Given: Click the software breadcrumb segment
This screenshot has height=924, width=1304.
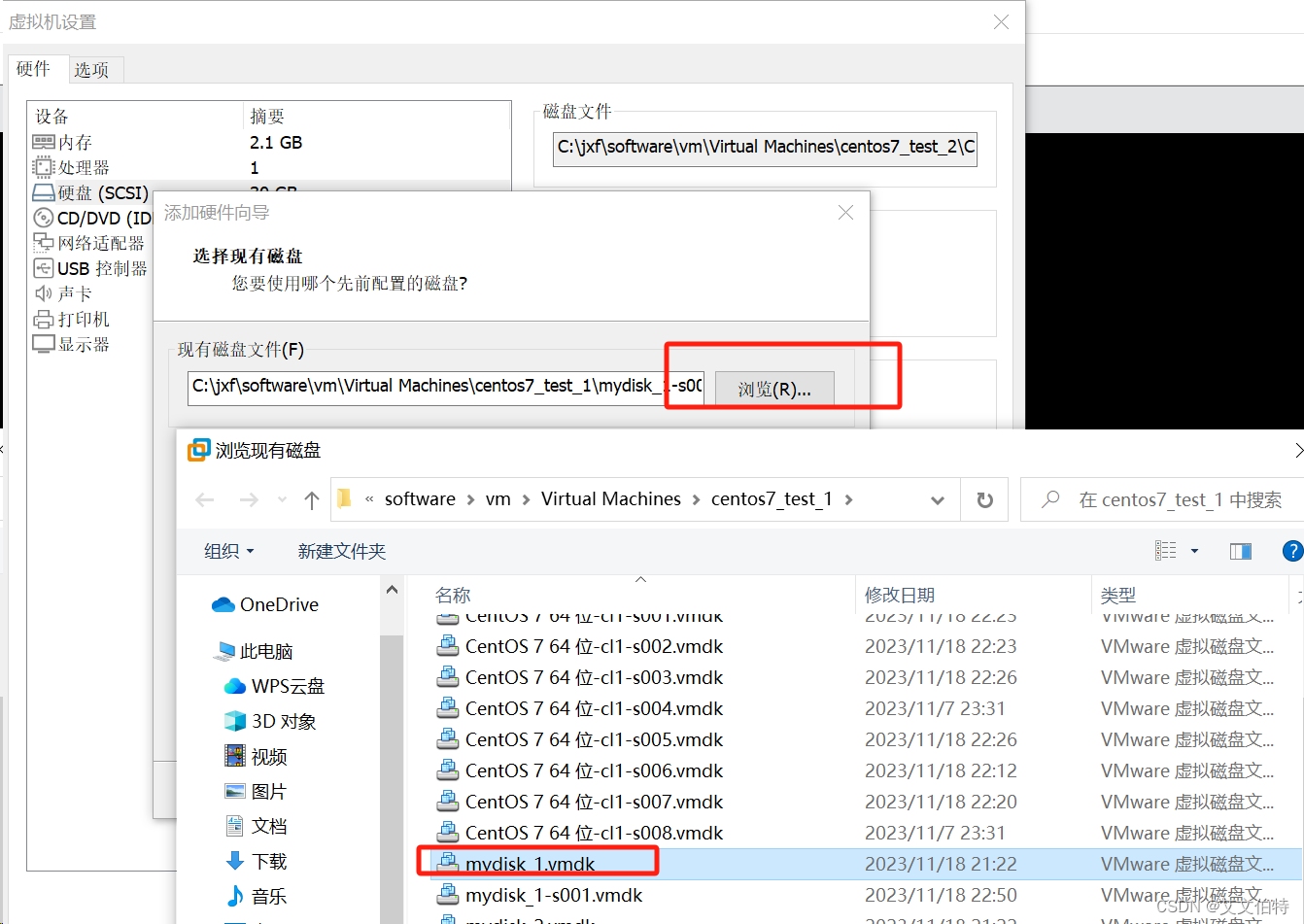Looking at the screenshot, I should click(420, 499).
